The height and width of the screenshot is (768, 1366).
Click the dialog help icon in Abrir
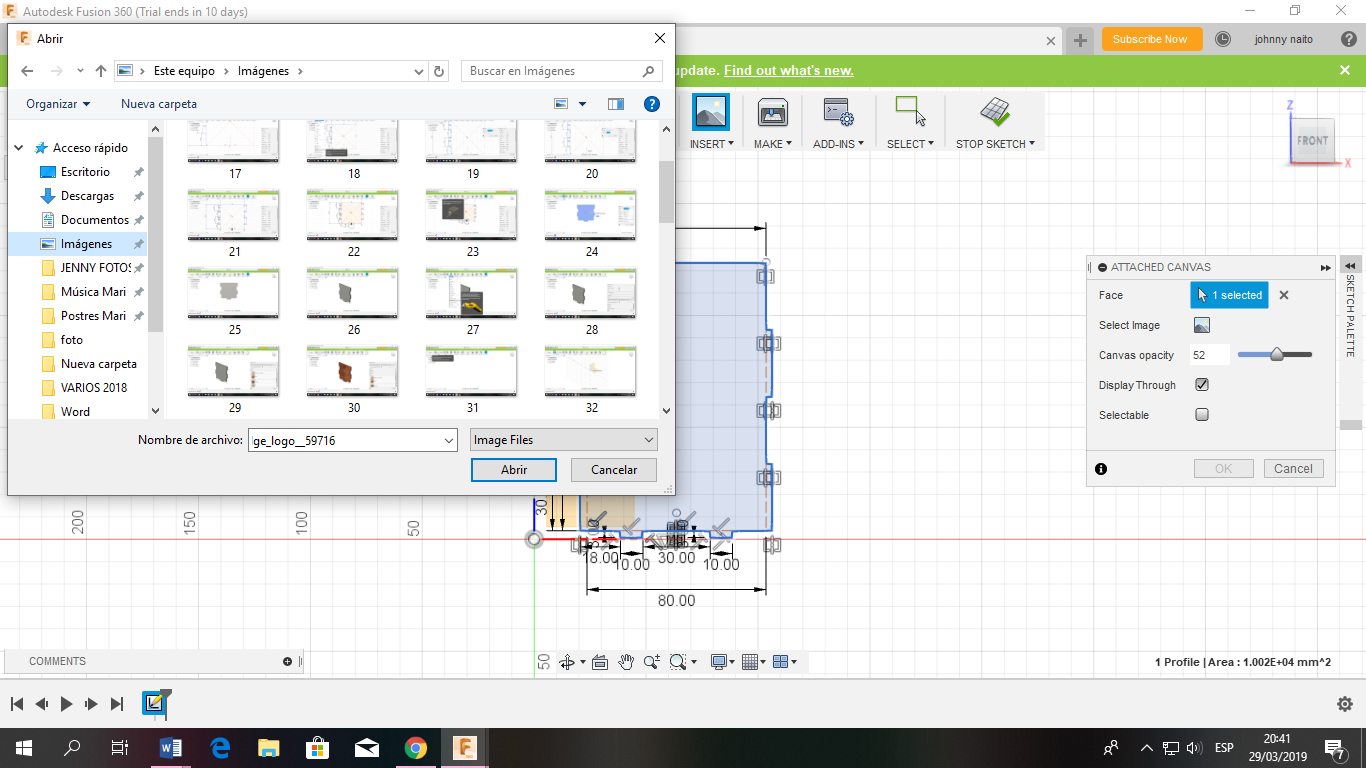click(x=652, y=104)
